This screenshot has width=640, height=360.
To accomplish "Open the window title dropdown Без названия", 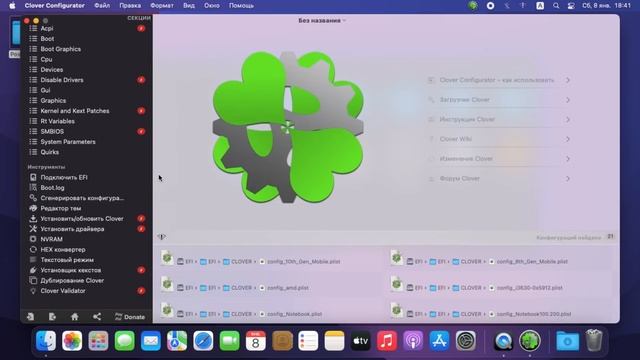I will [x=322, y=20].
